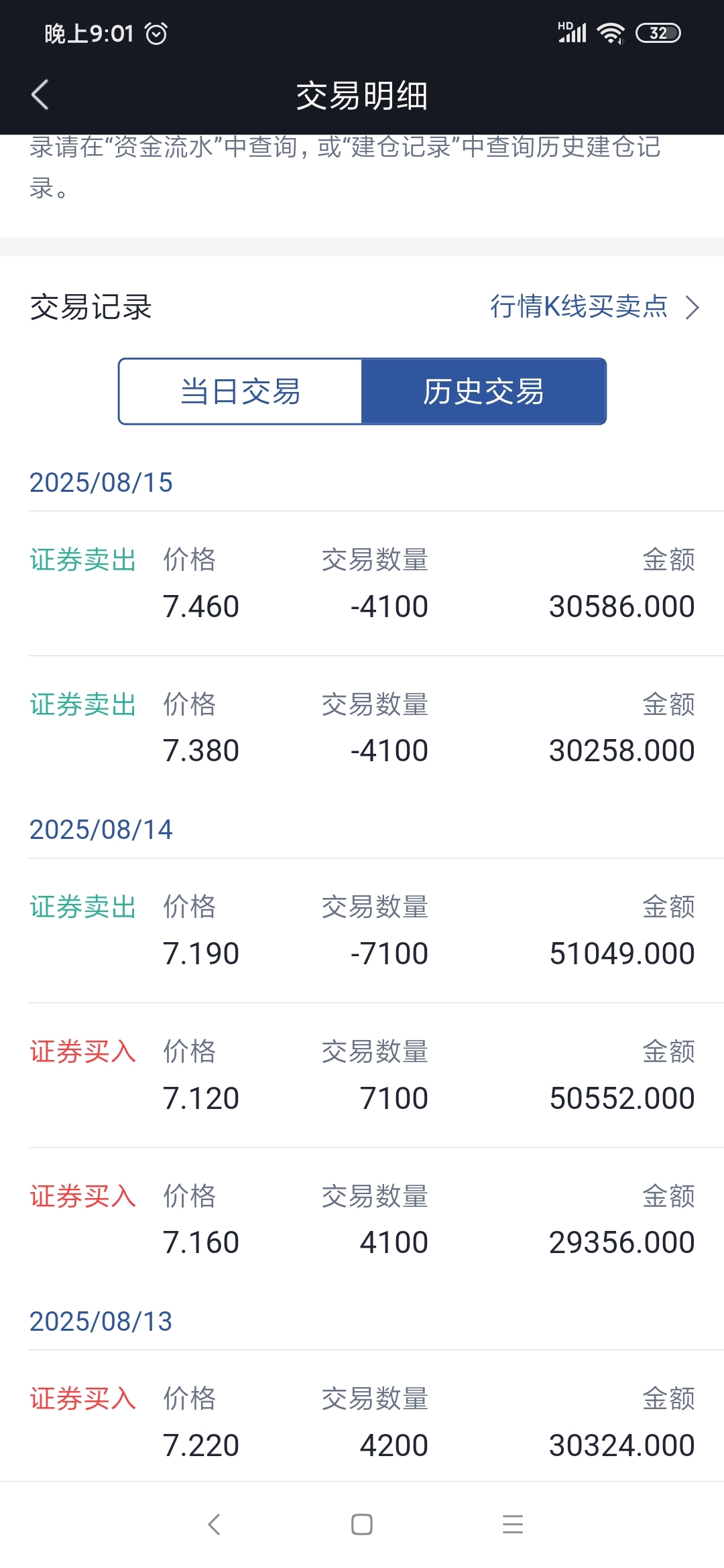This screenshot has height=1568, width=724.
Task: Tap the battery indicator showing 32
Action: (x=658, y=33)
